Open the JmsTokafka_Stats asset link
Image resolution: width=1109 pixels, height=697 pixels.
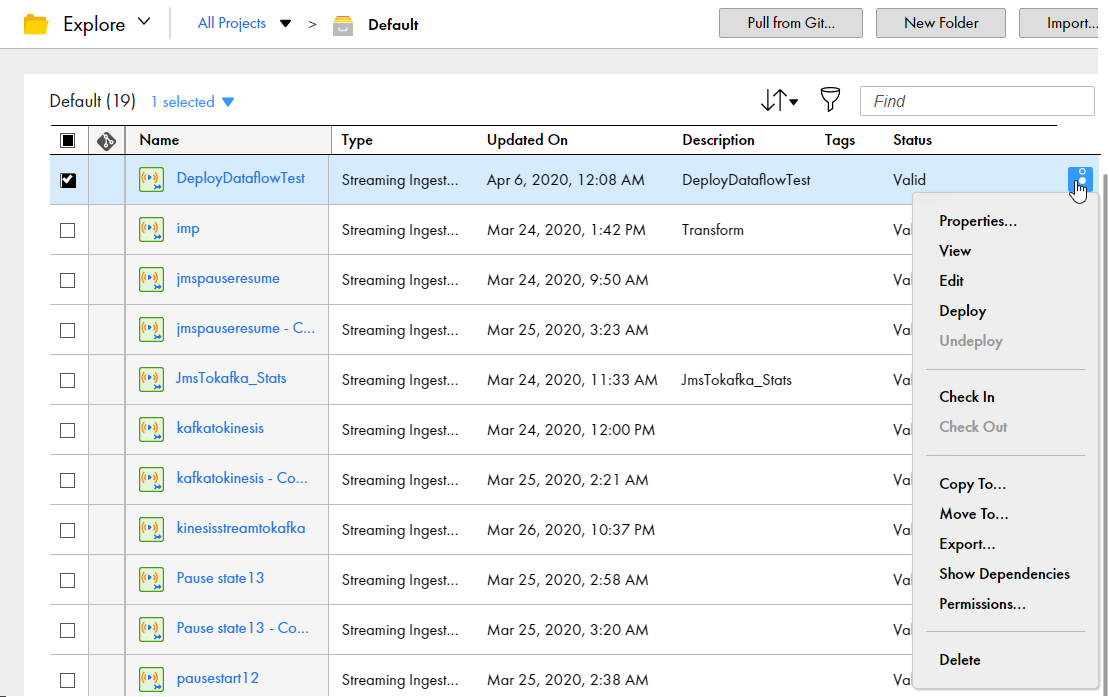[x=231, y=378]
